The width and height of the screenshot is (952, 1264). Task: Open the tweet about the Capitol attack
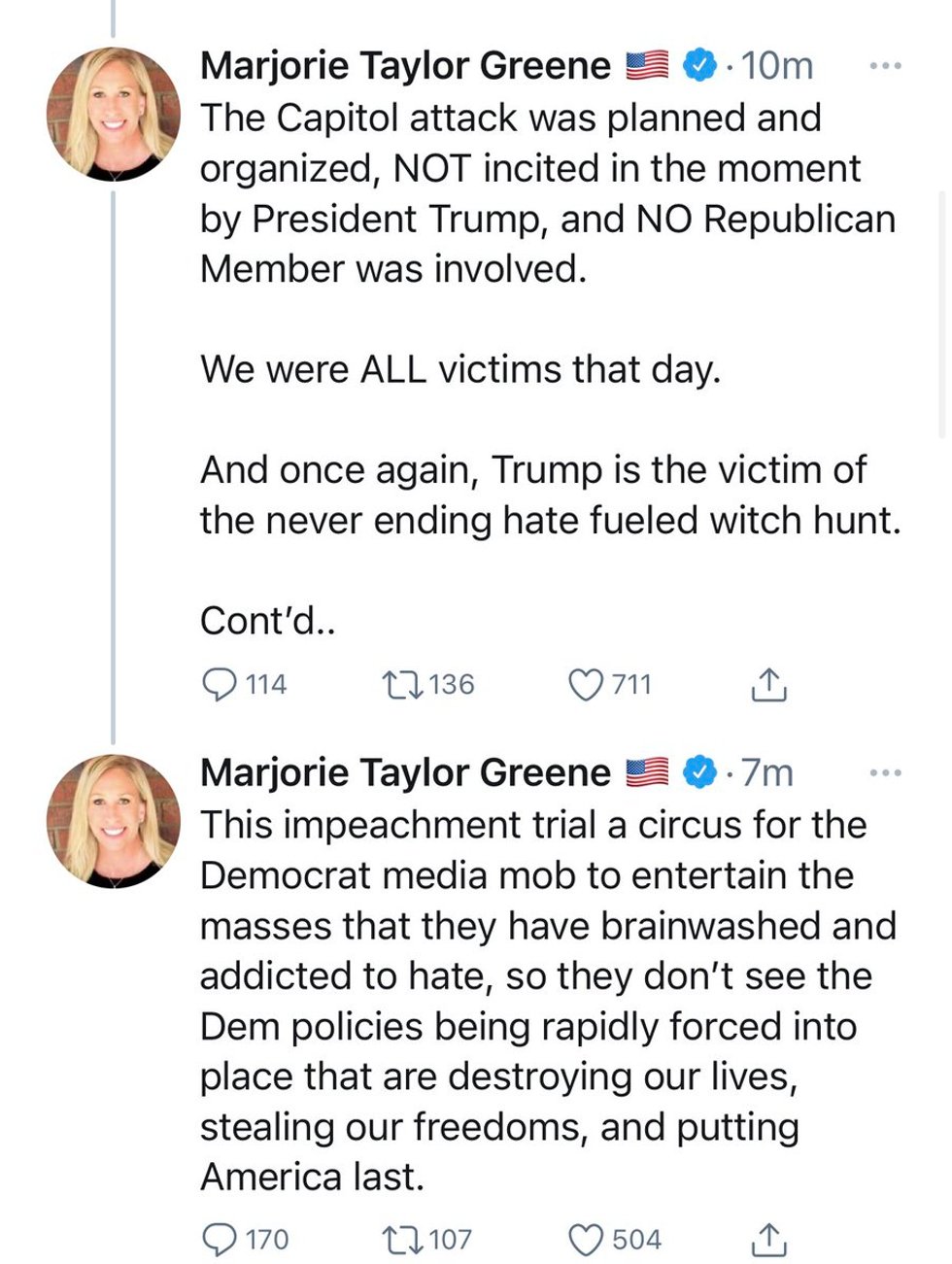click(x=544, y=369)
